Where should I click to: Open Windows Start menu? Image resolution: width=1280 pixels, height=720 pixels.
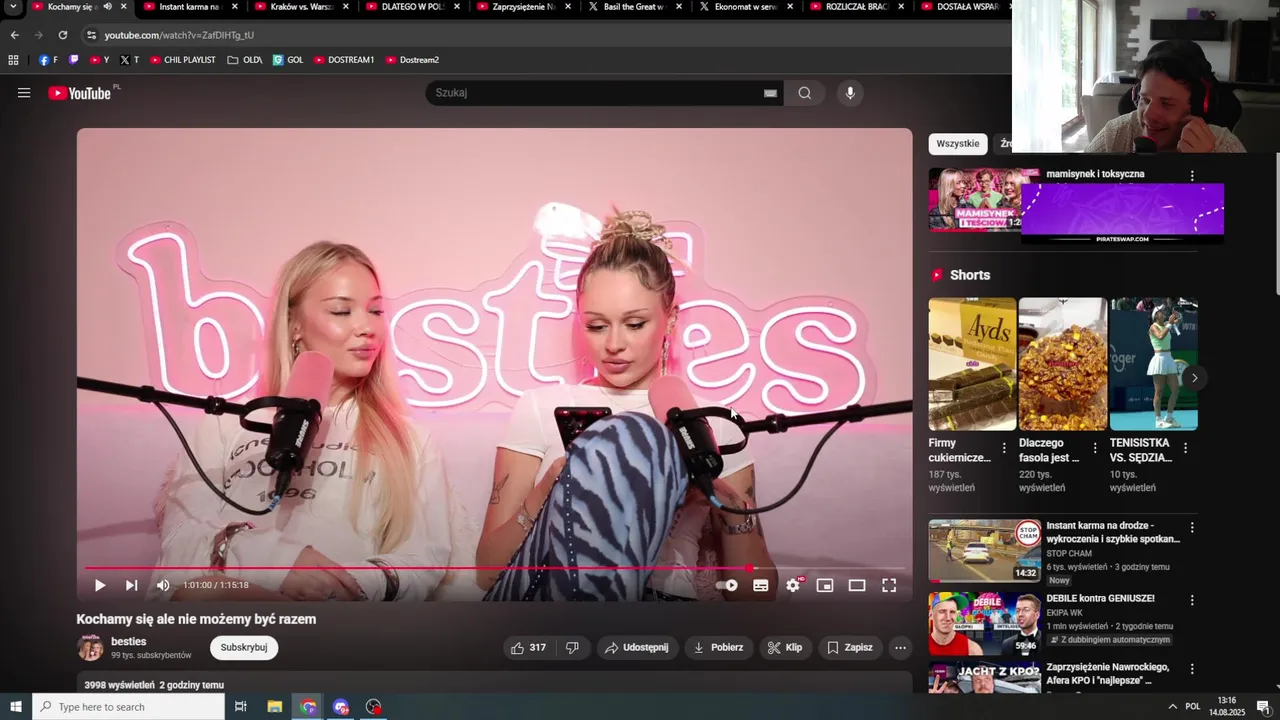click(x=15, y=707)
